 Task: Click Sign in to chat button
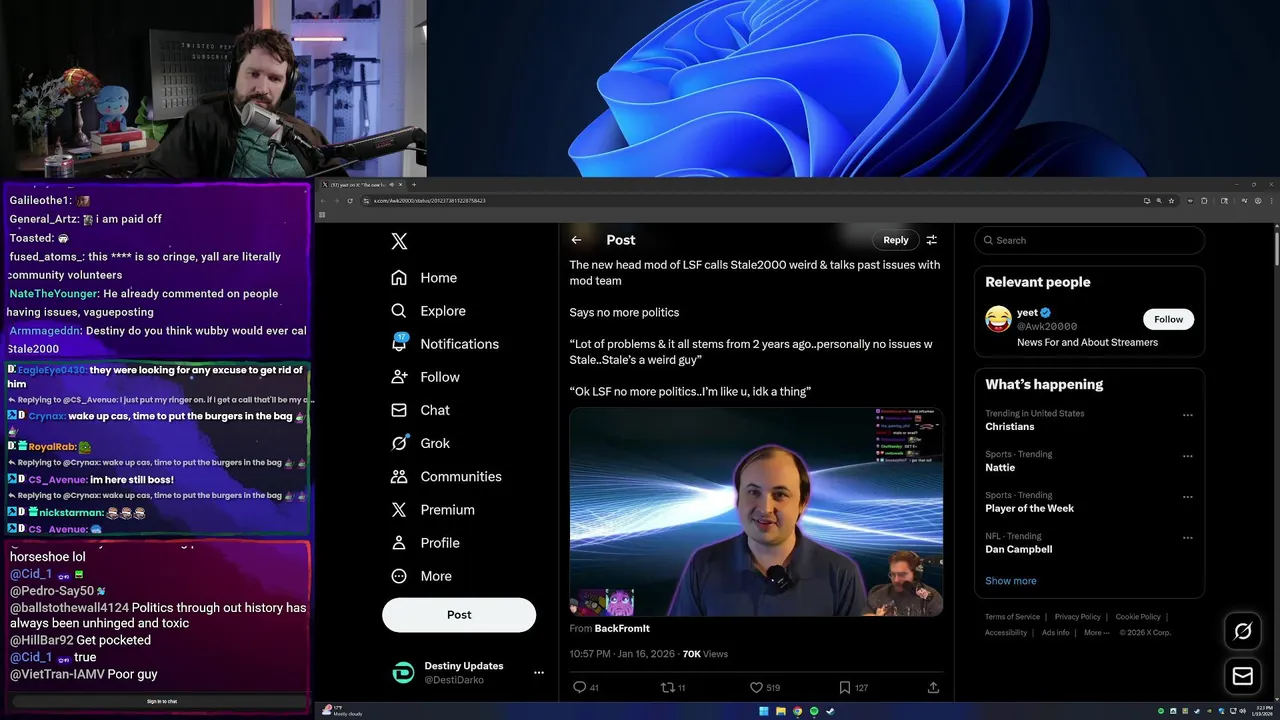[x=160, y=701]
